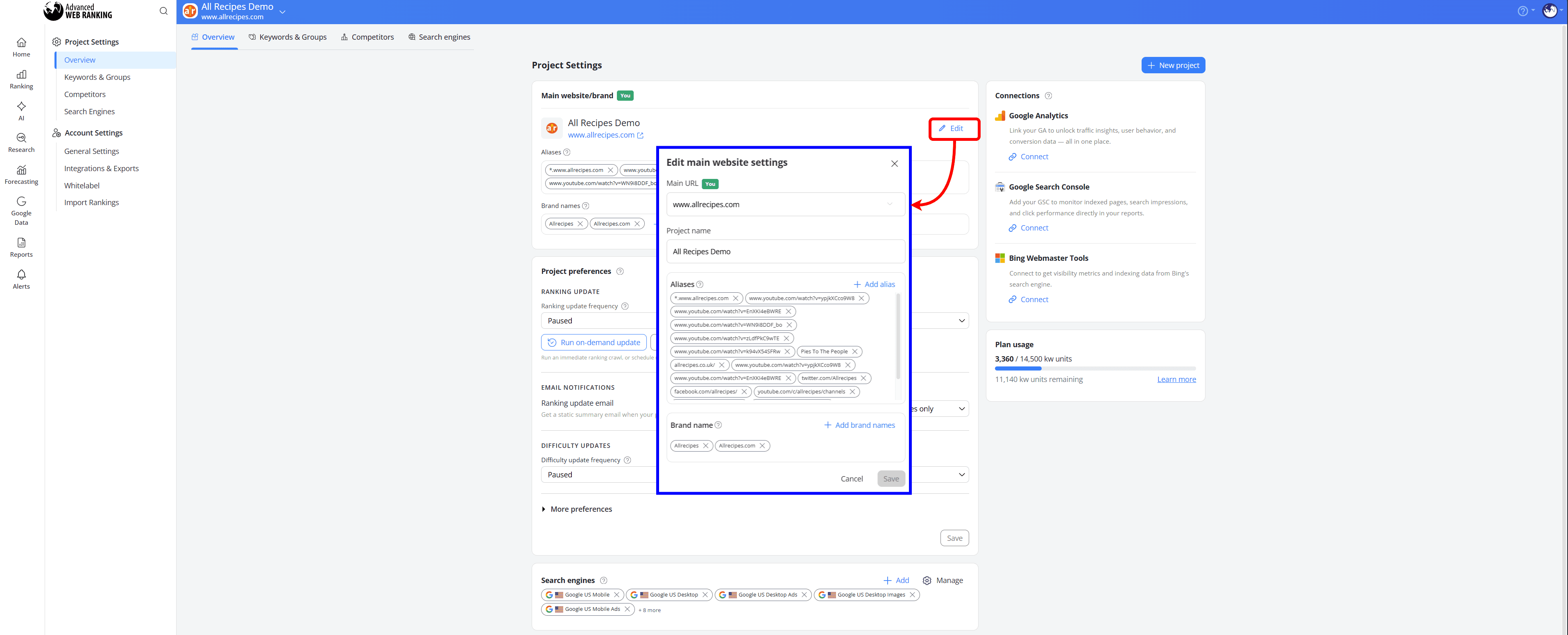Go to the Ranking section
Screen dimensions: 1568x635
point(21,80)
